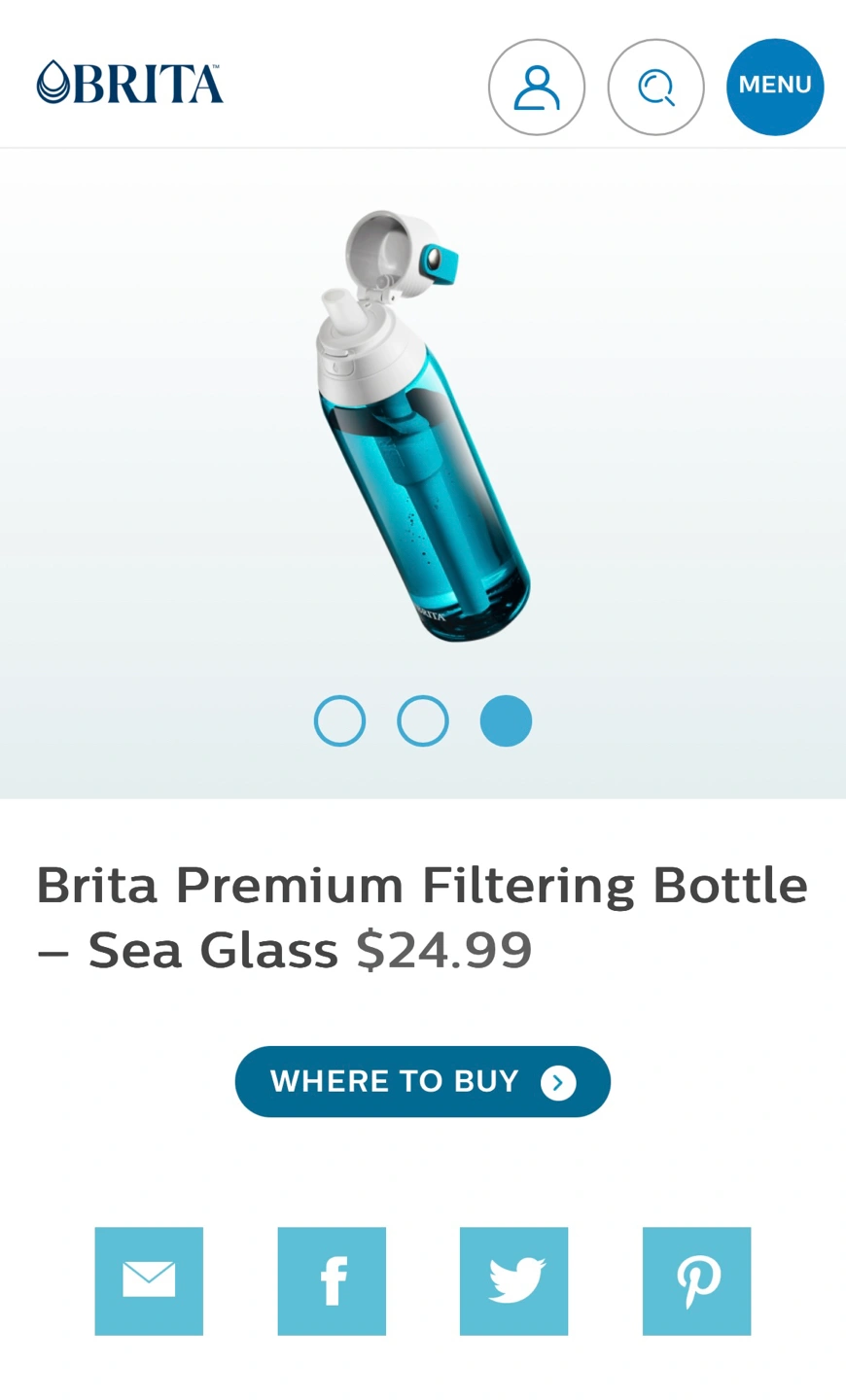Open the user account icon
The image size is (846, 1400).
tap(537, 87)
